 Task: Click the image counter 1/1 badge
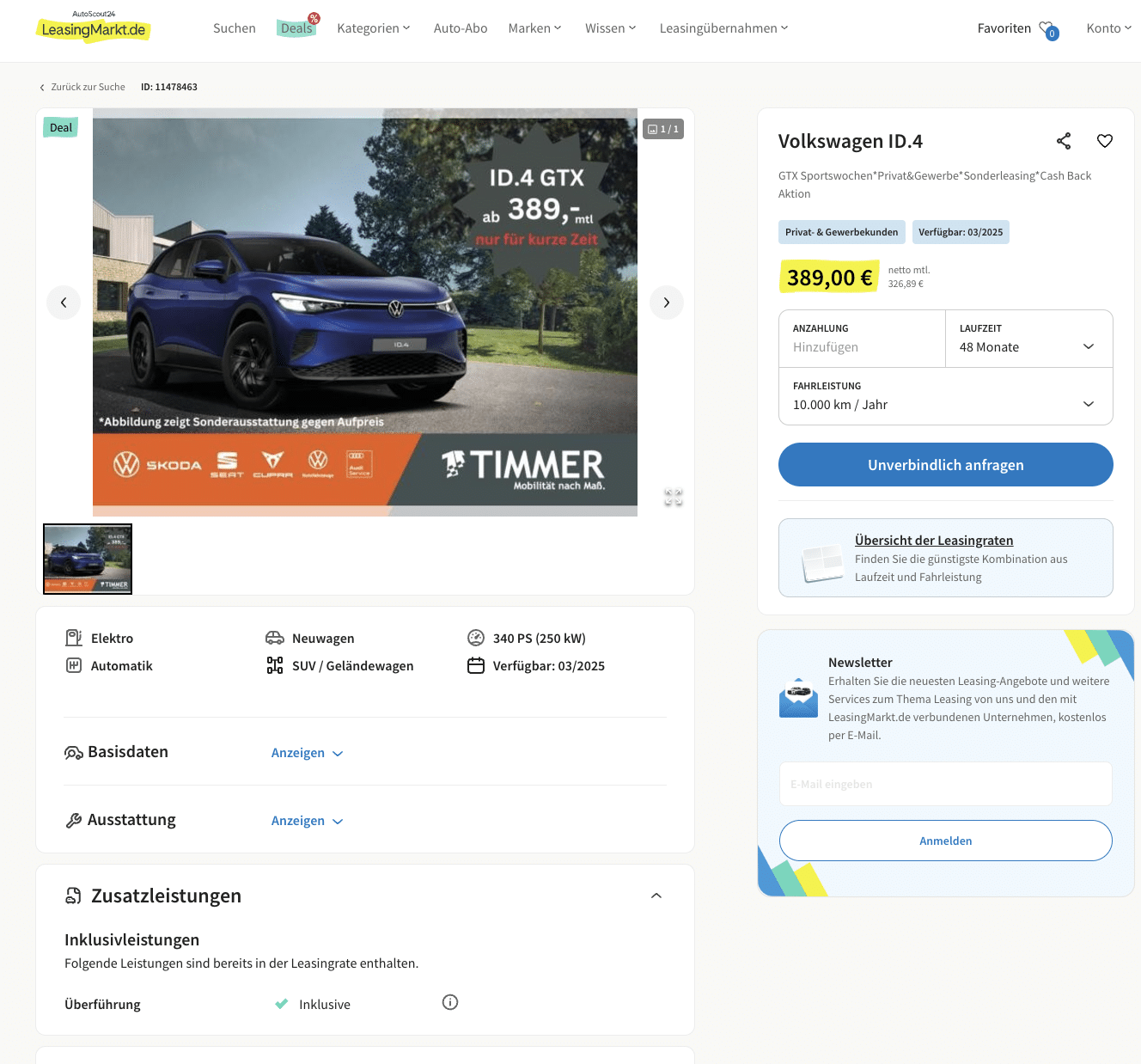click(x=663, y=129)
